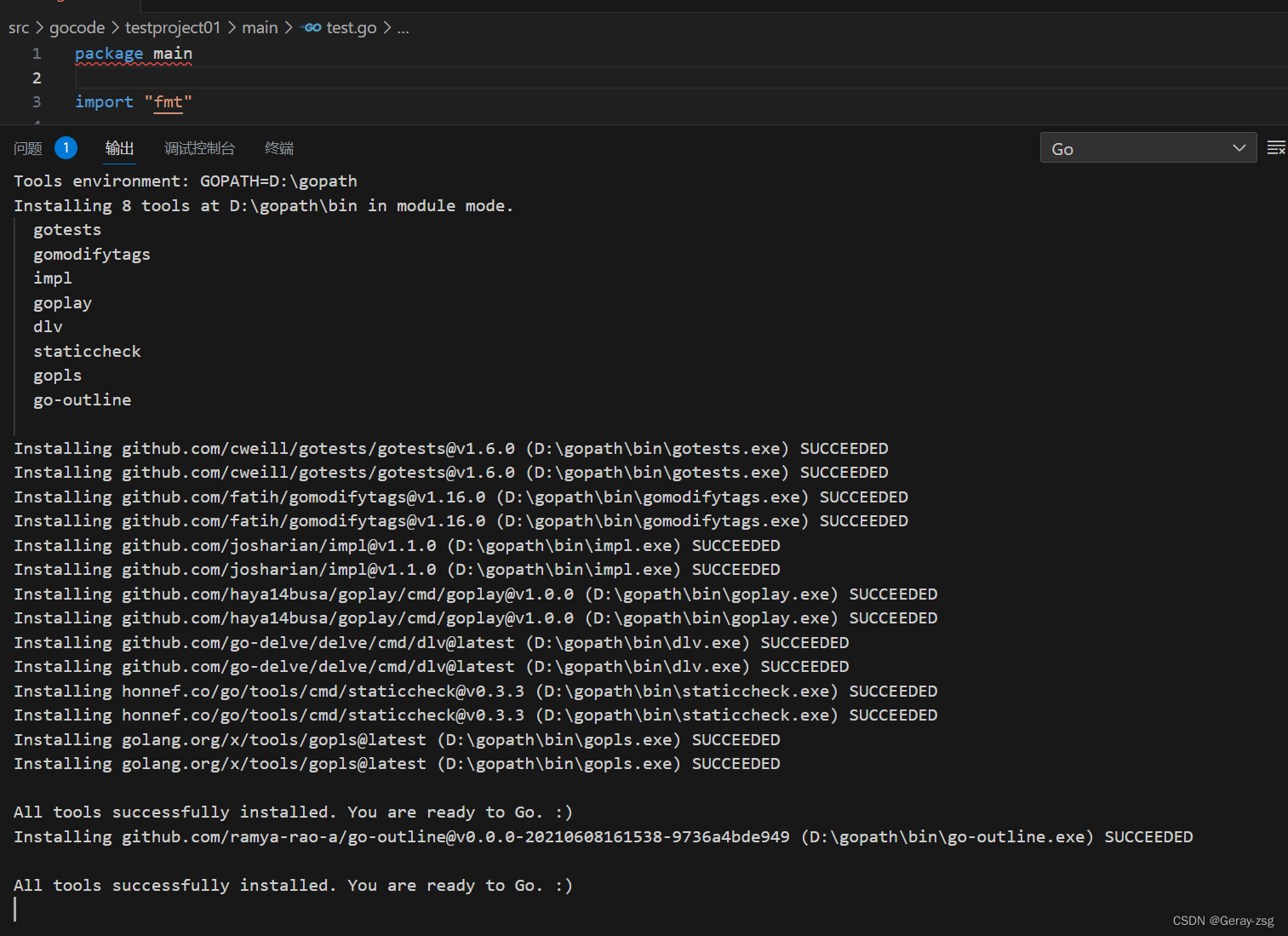The image size is (1288, 936).
Task: Click the first gopls@latest installing line
Action: [398, 740]
